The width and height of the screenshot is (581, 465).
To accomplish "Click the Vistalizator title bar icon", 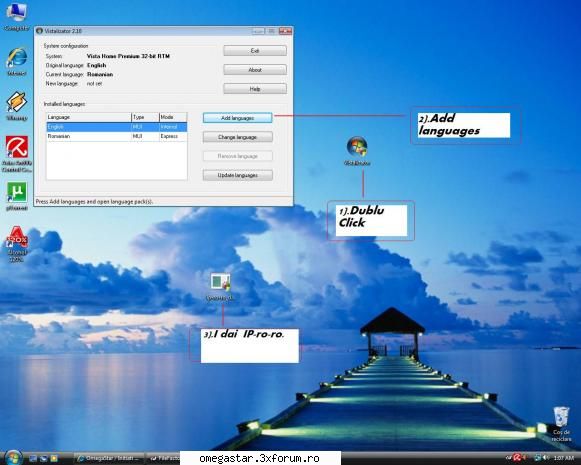I will point(39,31).
